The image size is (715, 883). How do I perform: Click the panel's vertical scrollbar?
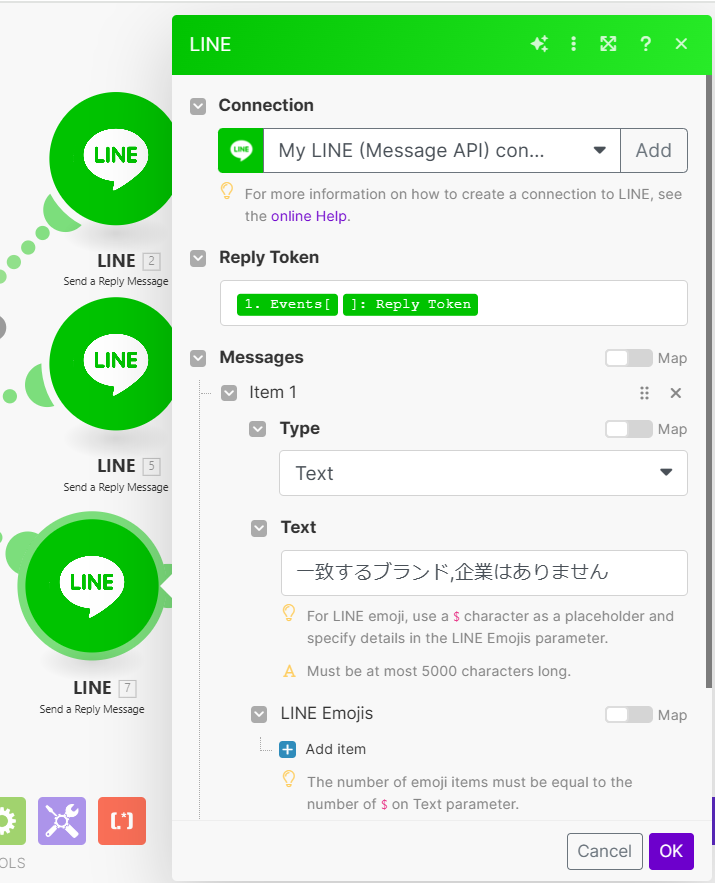point(708,381)
